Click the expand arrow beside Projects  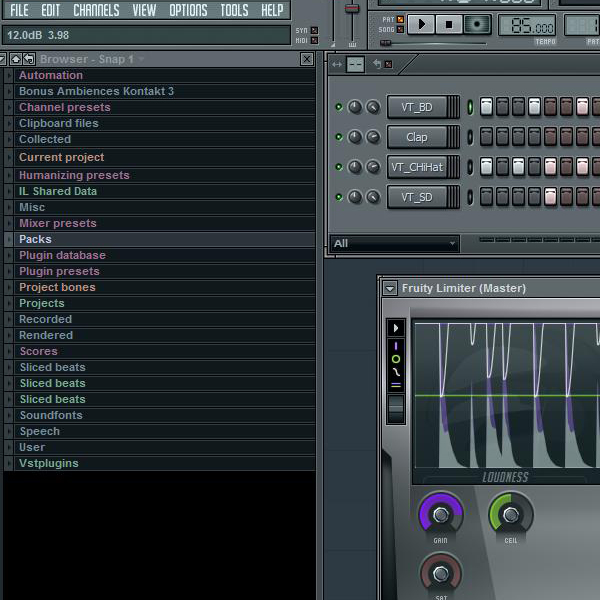(x=8, y=303)
